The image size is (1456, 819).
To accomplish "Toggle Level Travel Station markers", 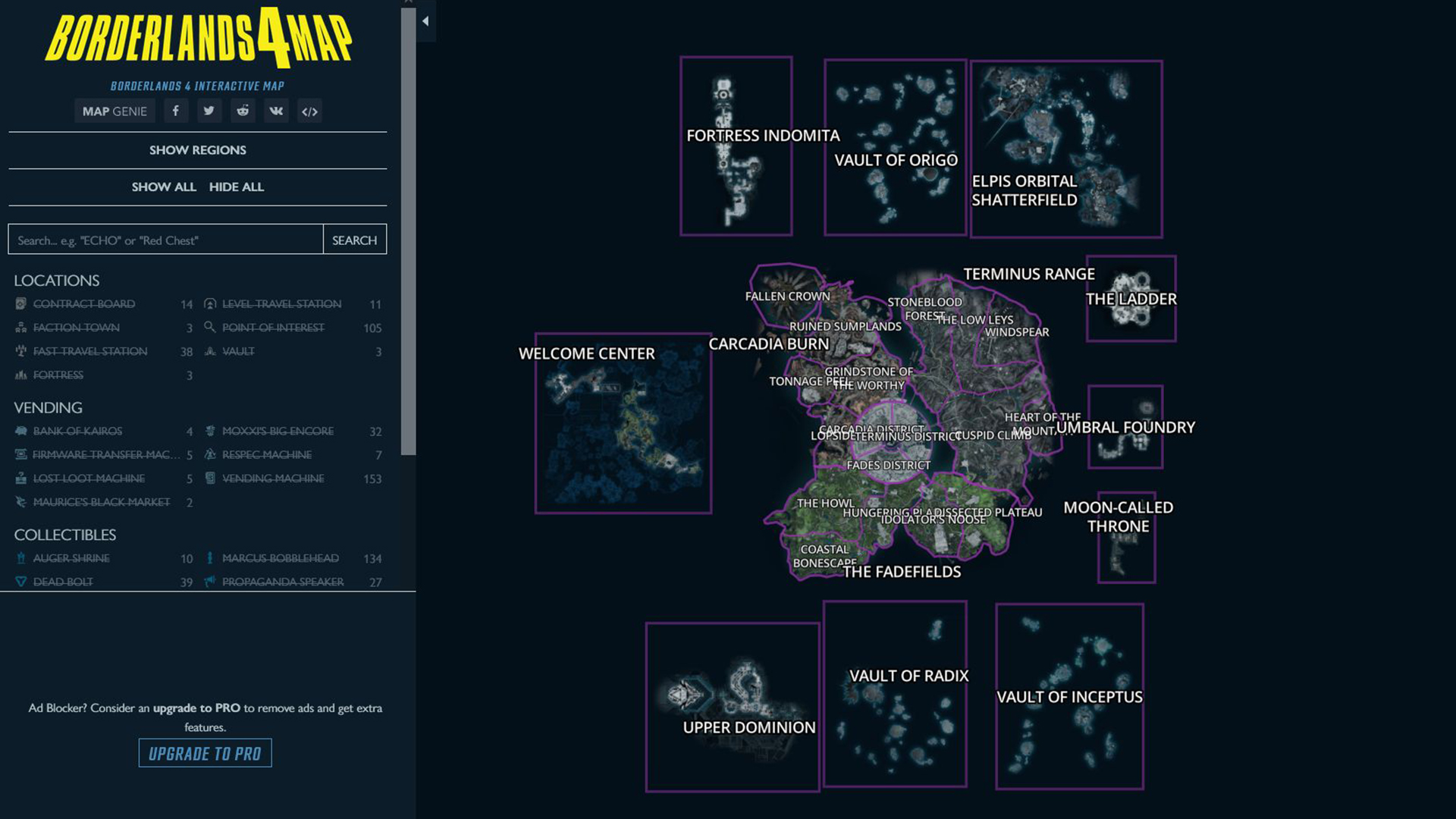I will pyautogui.click(x=293, y=304).
